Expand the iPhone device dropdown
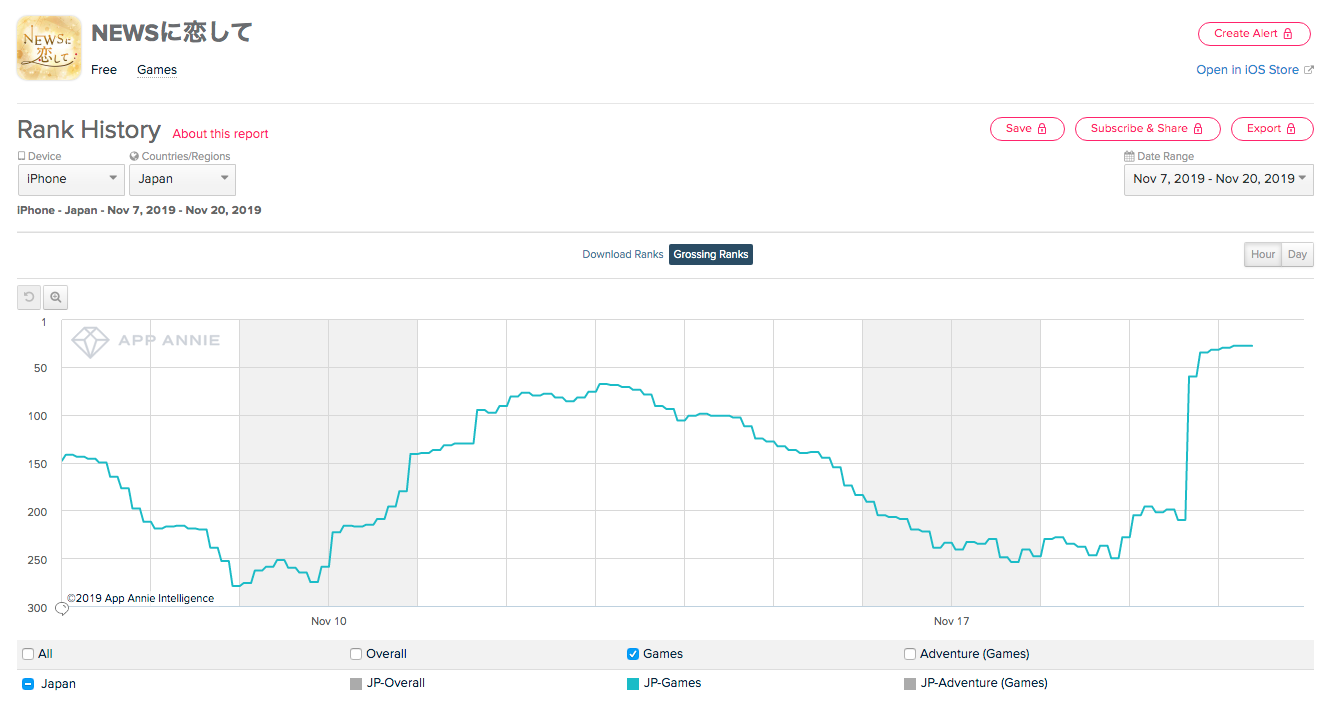The image size is (1333, 710). point(71,180)
